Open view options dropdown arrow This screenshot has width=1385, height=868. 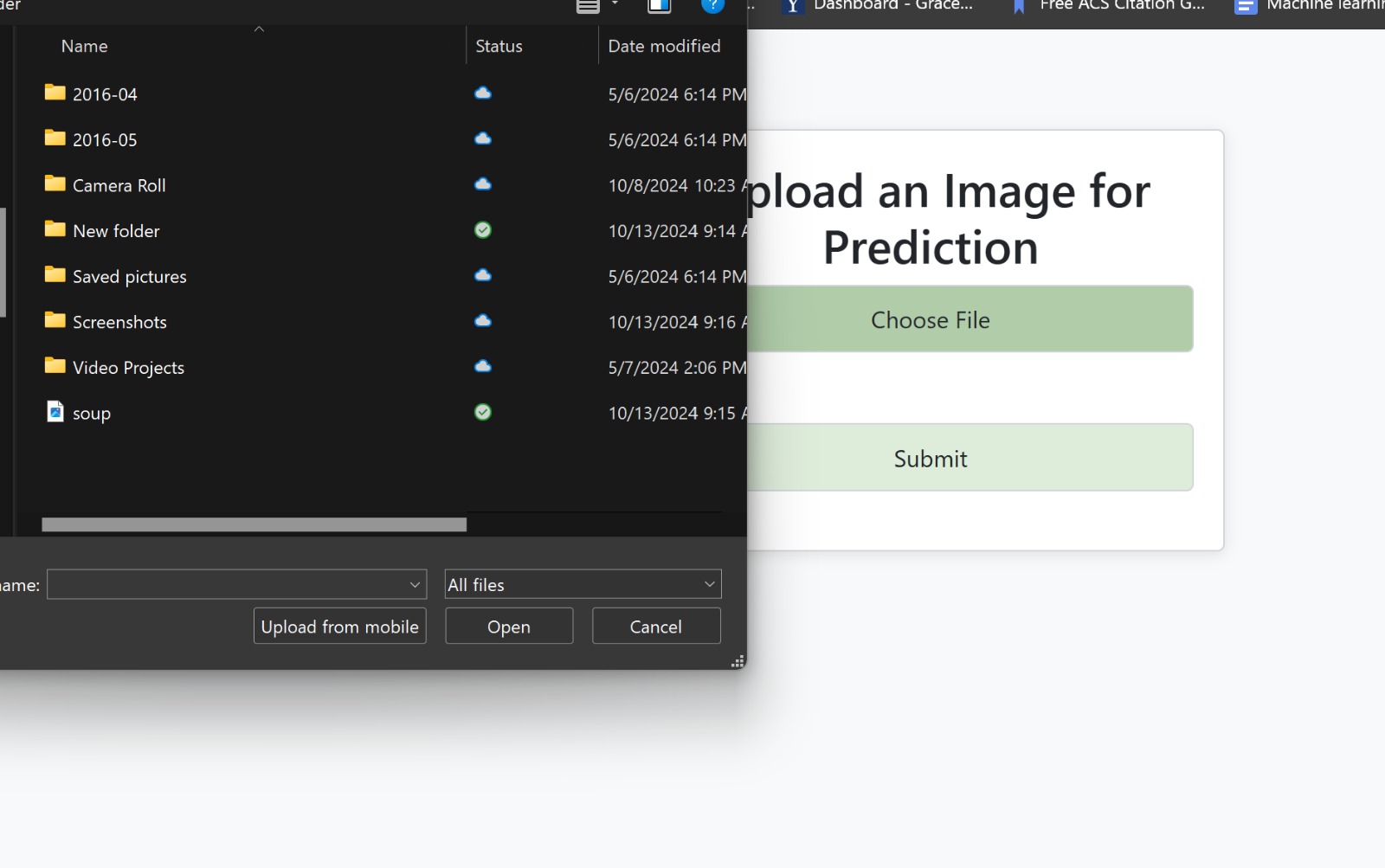615,4
